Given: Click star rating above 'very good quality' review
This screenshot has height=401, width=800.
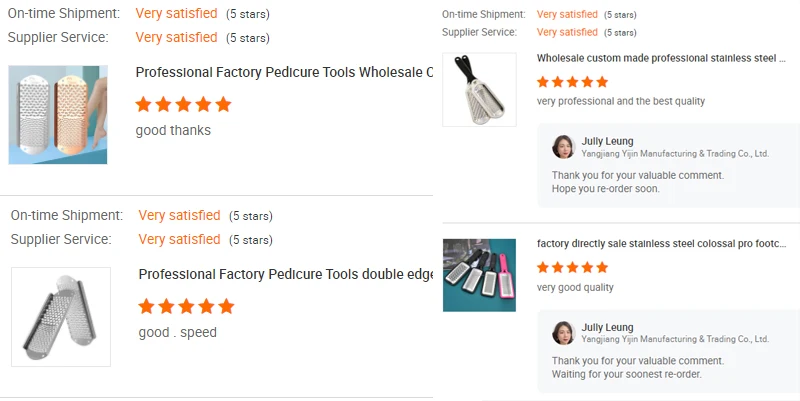Looking at the screenshot, I should coord(572,267).
